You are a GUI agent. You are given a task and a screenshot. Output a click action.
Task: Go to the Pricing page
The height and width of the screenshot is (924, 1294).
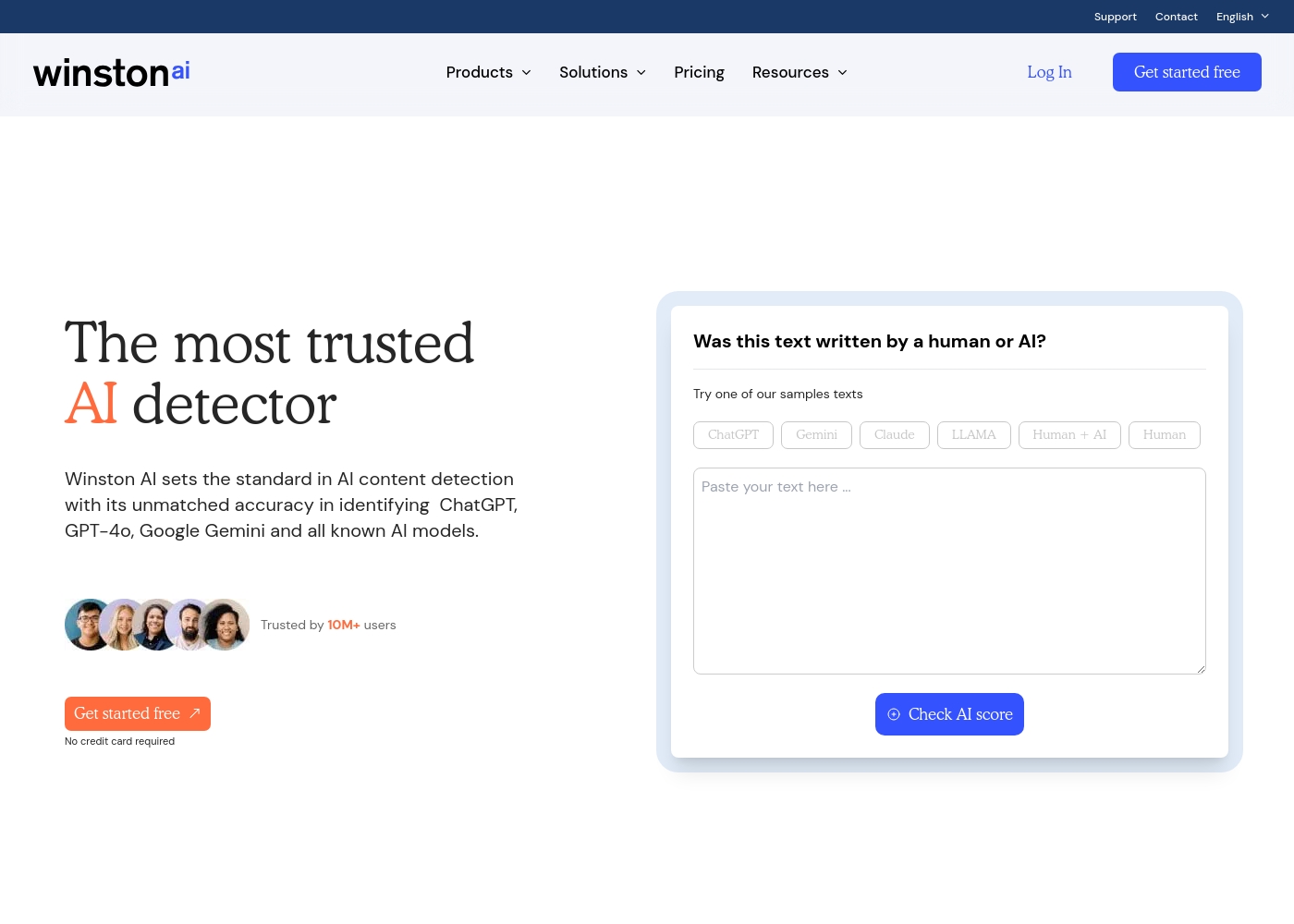(x=699, y=72)
